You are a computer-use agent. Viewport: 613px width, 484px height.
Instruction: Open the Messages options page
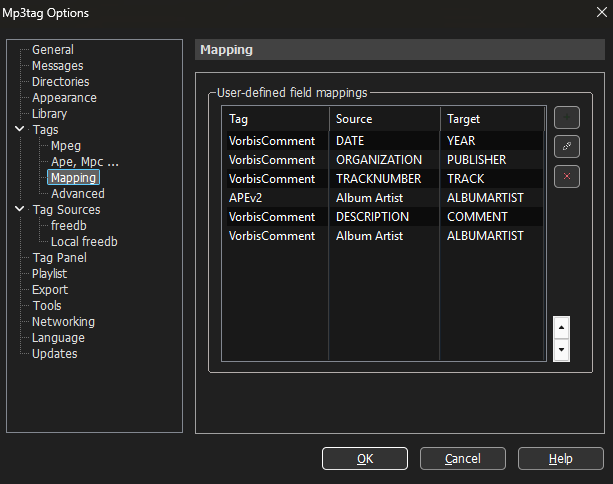coord(57,66)
